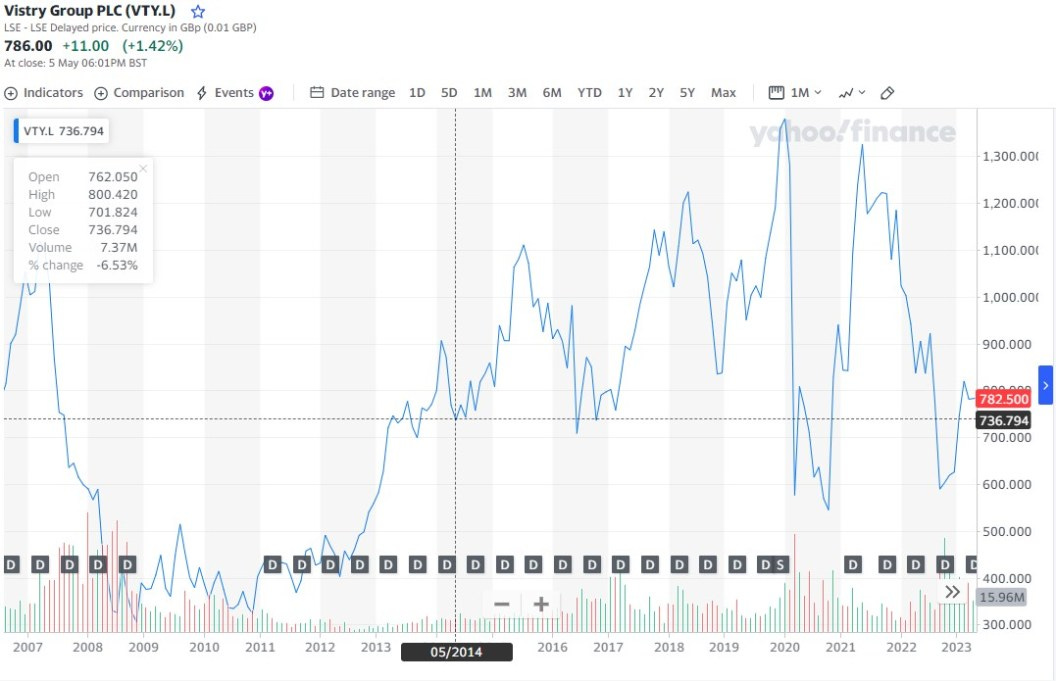Open the Comparison option
The width and height of the screenshot is (1056, 681).
pos(139,93)
